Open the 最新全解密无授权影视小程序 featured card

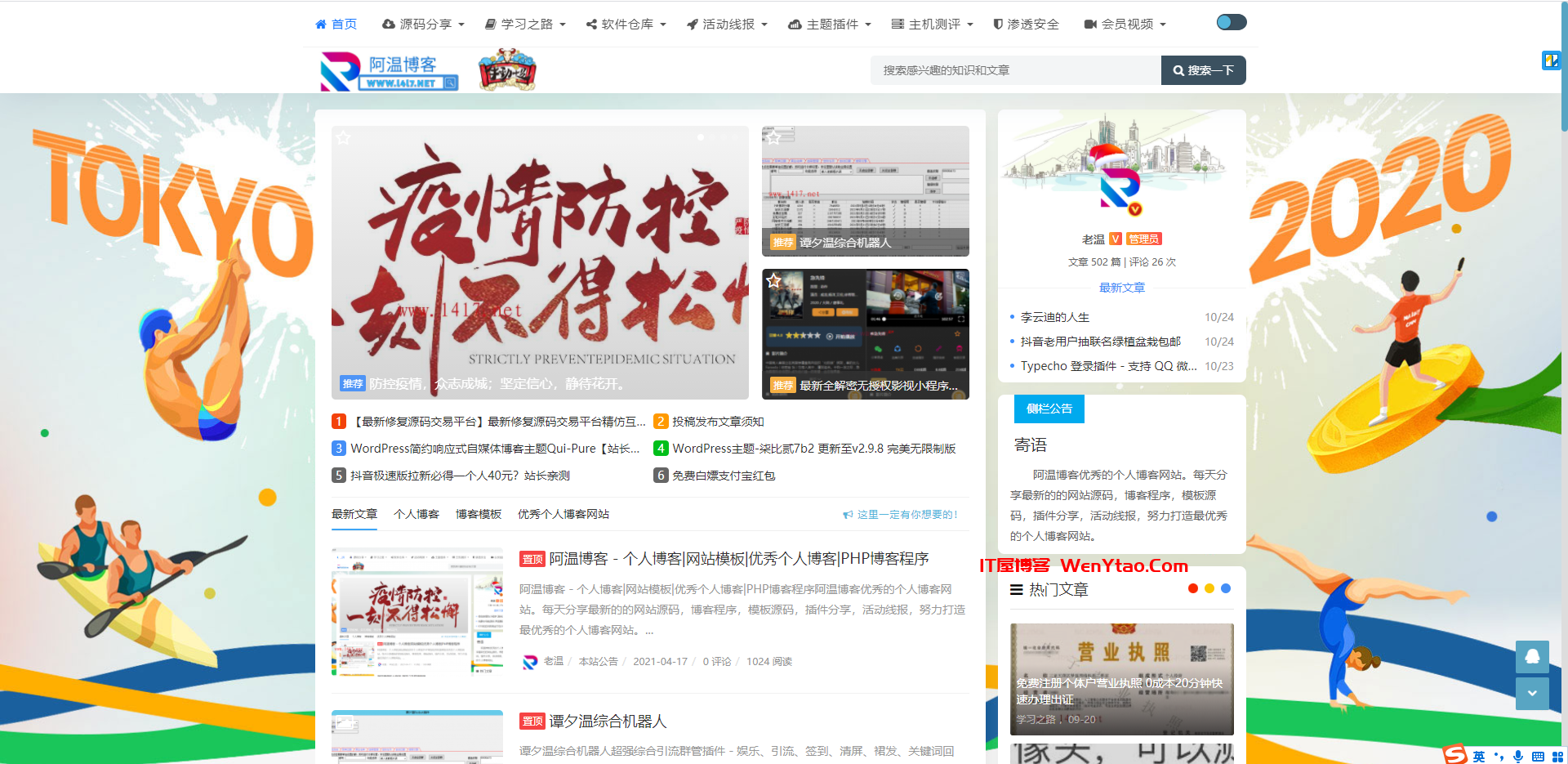point(866,334)
